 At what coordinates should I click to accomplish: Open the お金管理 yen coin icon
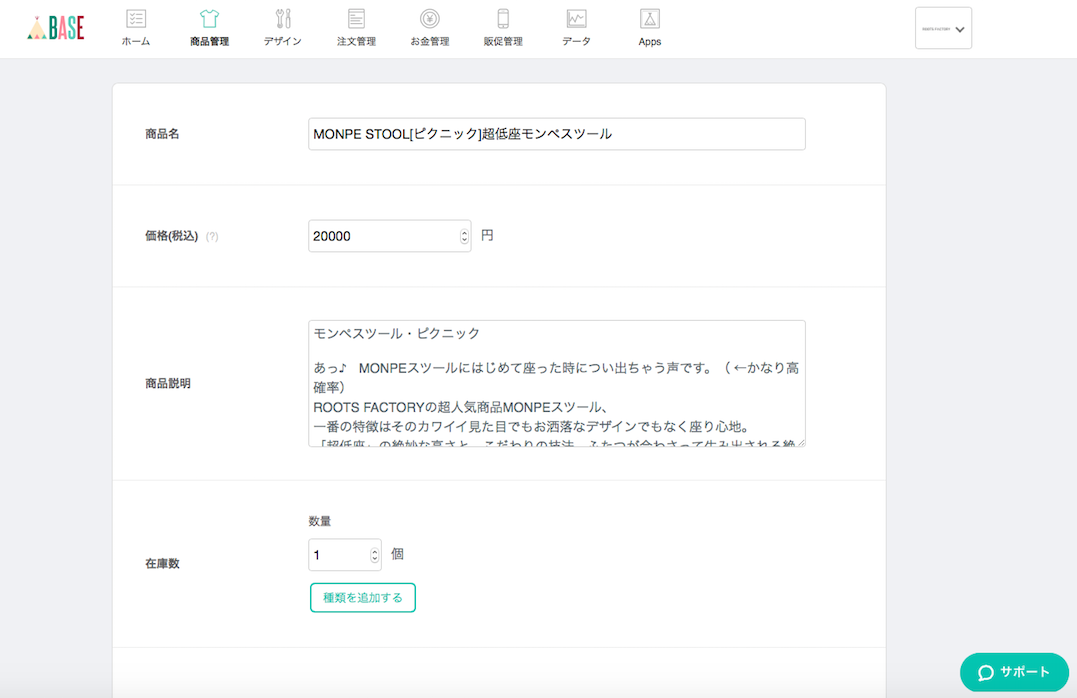tap(429, 19)
